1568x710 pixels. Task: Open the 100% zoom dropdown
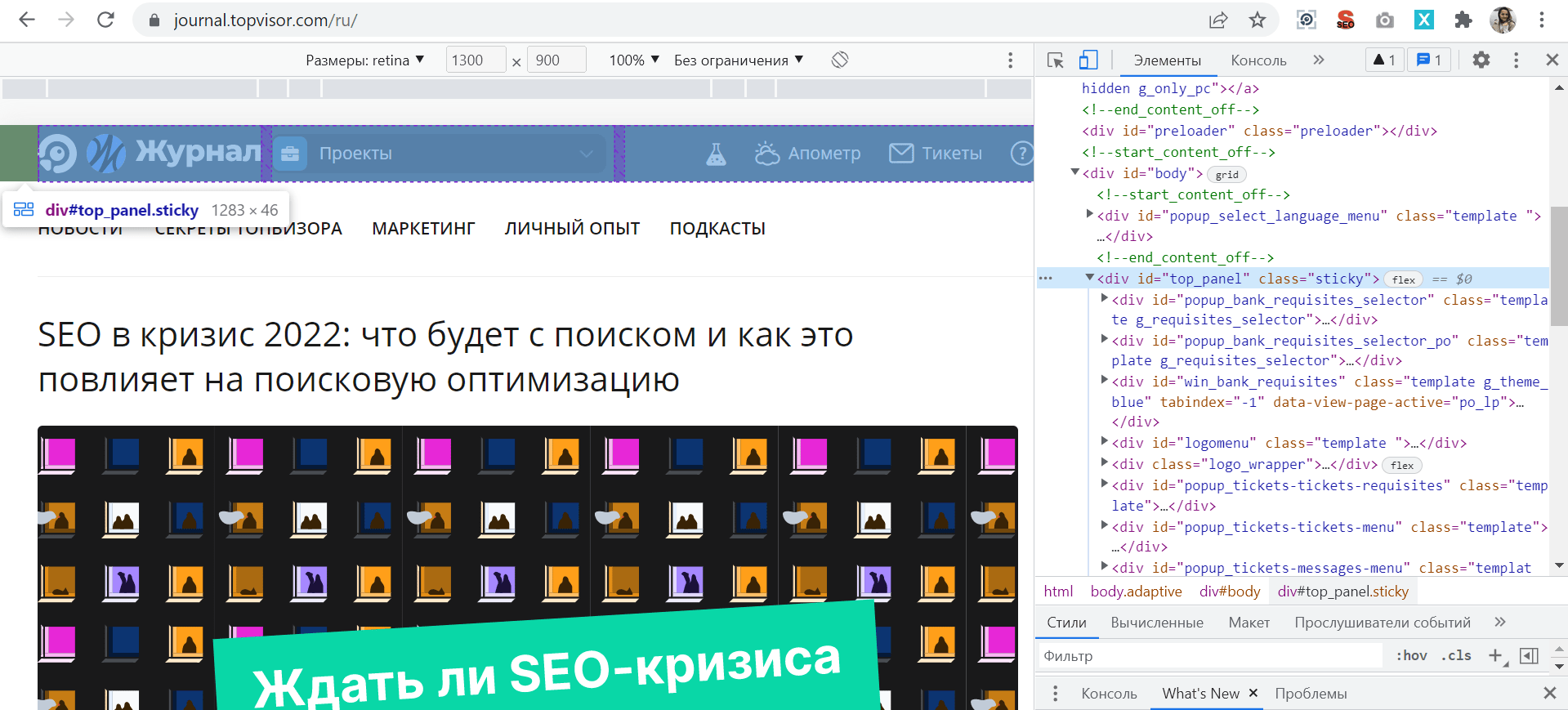coord(634,60)
